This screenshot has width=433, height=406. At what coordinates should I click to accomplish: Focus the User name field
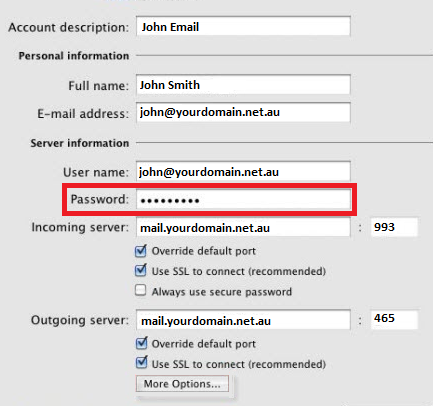click(x=243, y=171)
